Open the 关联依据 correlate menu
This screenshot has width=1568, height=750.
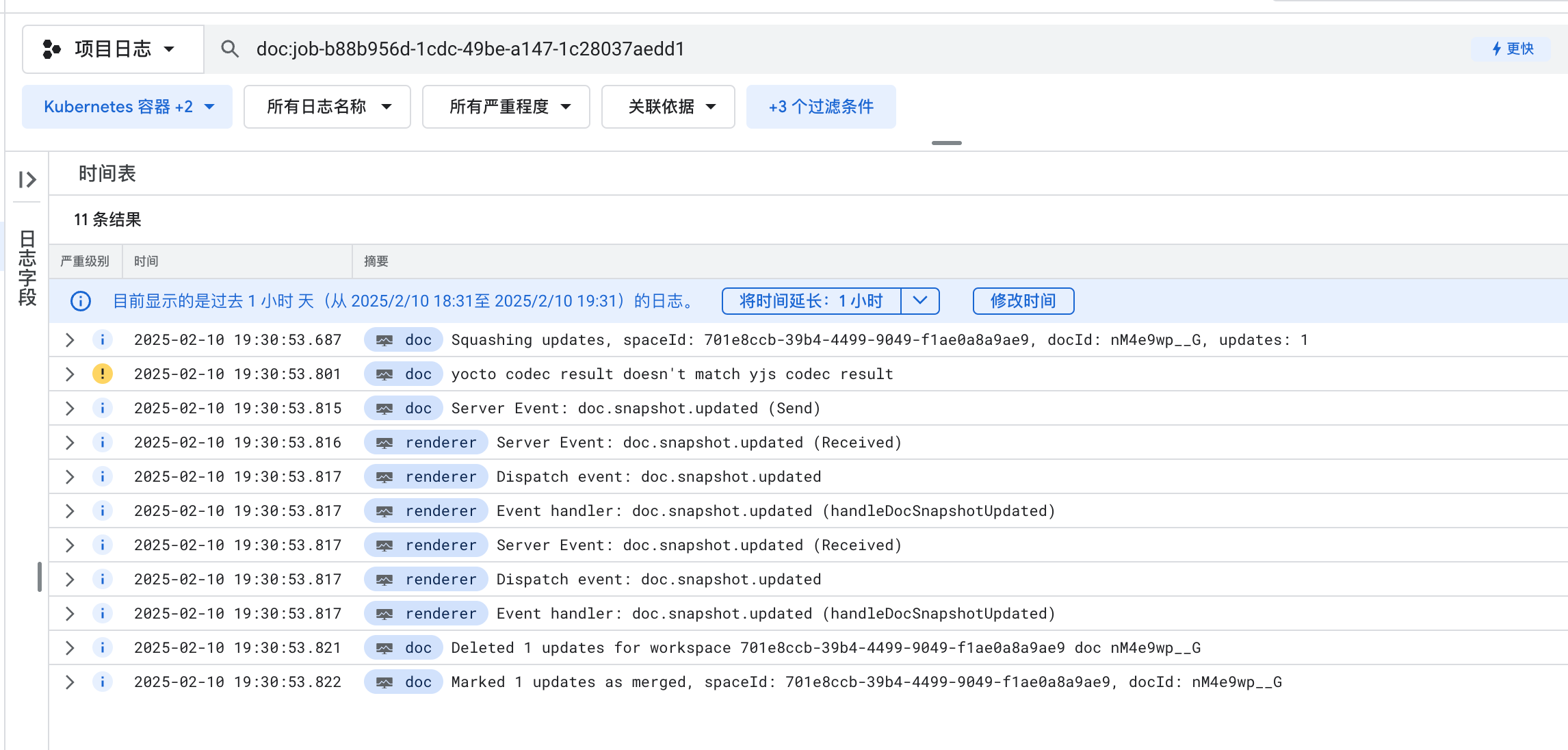(x=668, y=107)
